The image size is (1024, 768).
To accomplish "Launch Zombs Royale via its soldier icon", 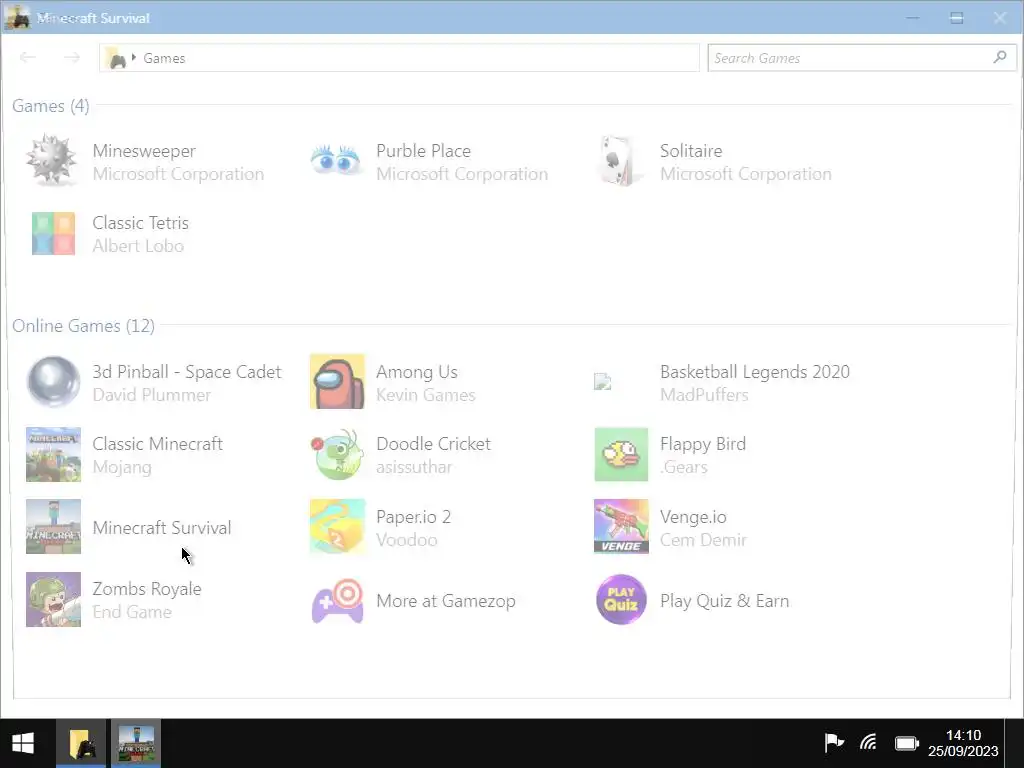I will (54, 600).
